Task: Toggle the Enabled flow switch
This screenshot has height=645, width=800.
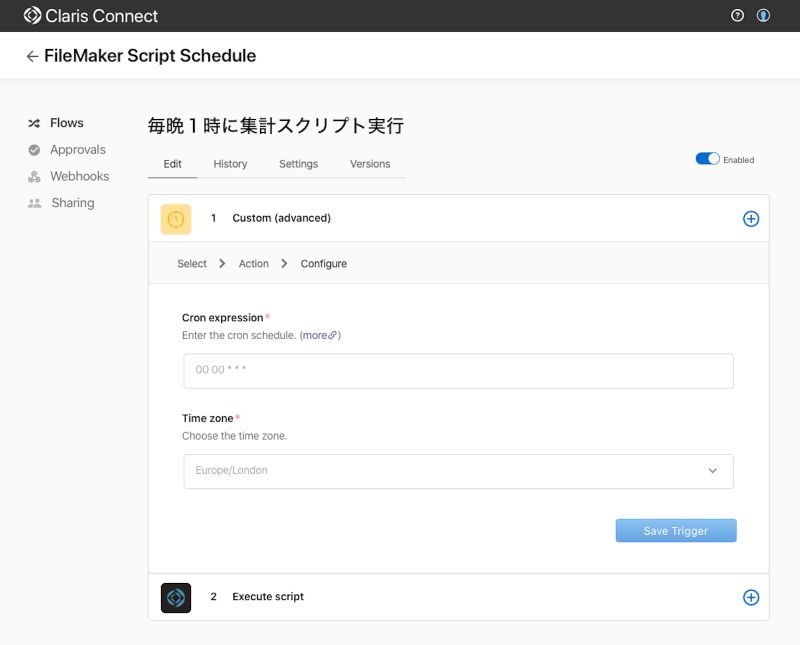Action: (708, 159)
